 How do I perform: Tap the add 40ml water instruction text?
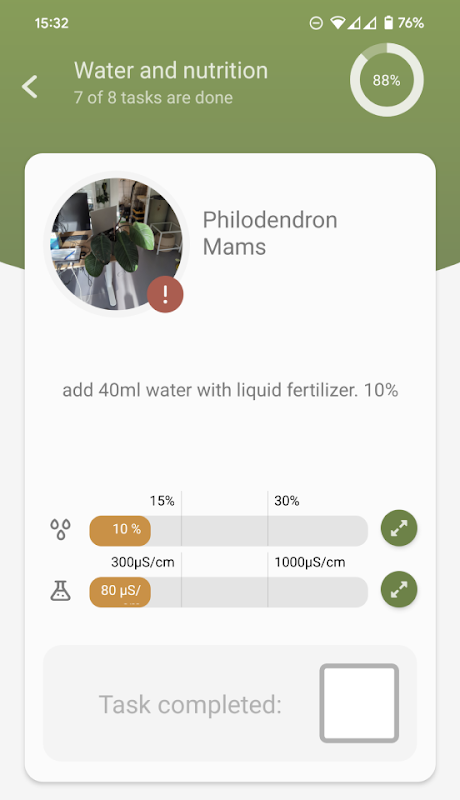(x=230, y=390)
